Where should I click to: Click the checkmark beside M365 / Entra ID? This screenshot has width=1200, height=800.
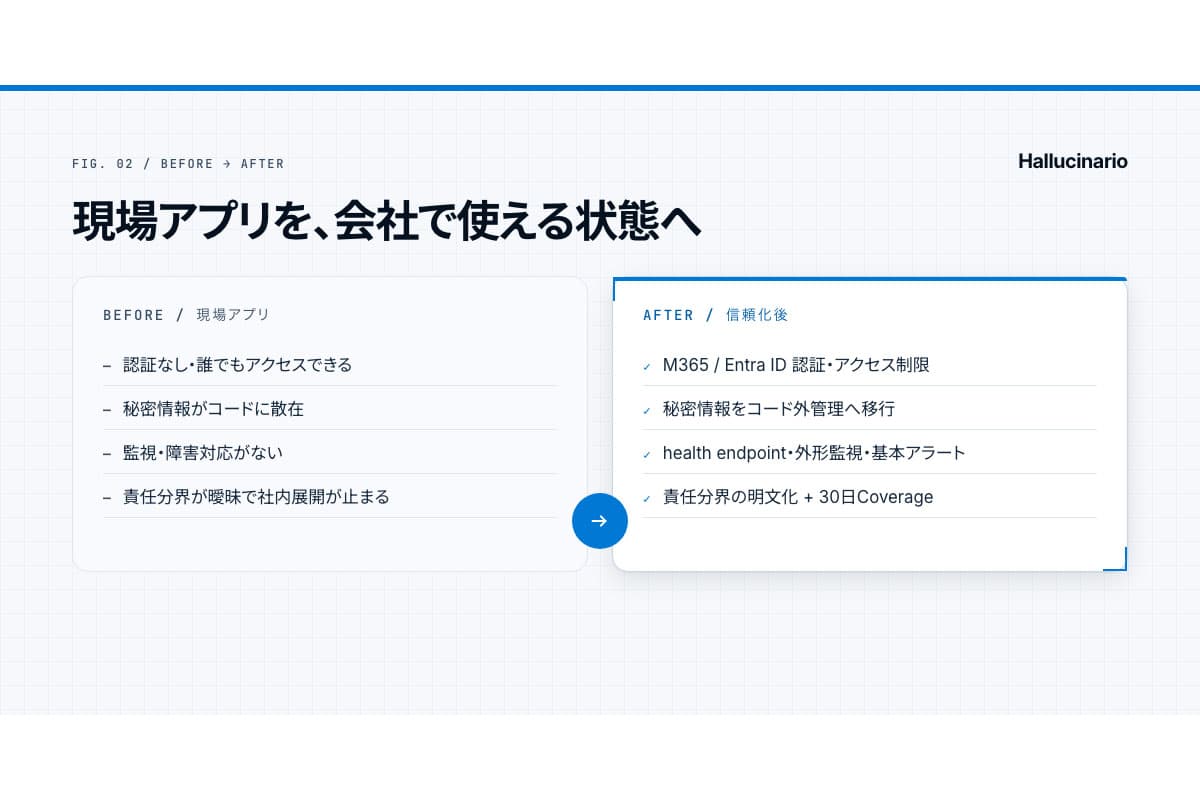pos(647,367)
